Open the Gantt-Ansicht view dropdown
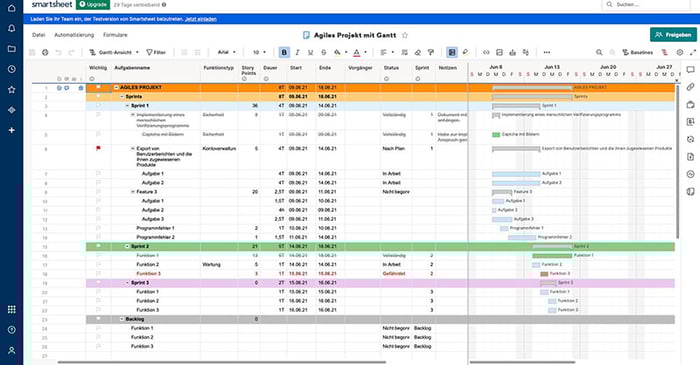 [114, 52]
